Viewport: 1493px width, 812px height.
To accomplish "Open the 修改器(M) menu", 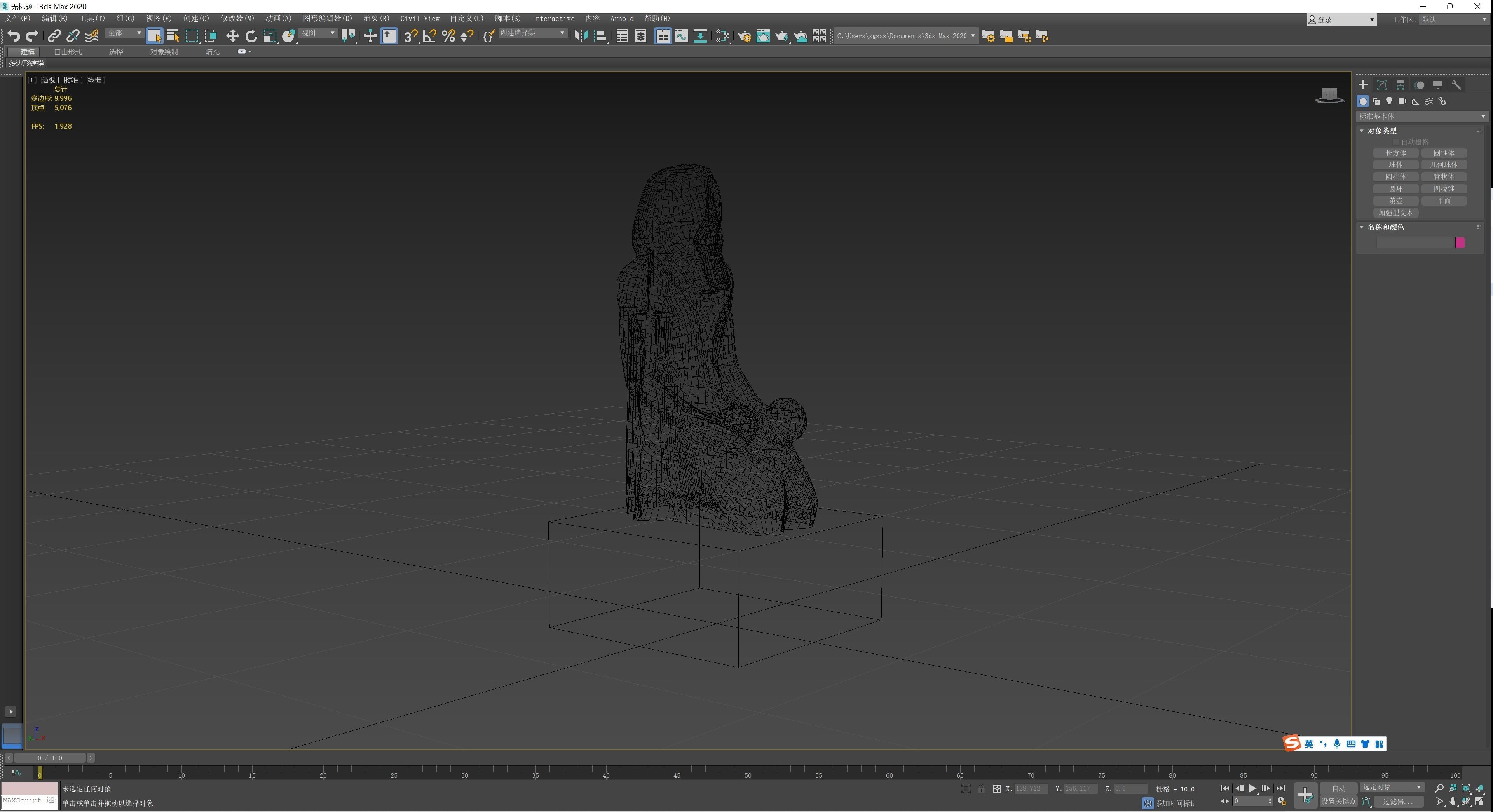I will click(x=237, y=19).
